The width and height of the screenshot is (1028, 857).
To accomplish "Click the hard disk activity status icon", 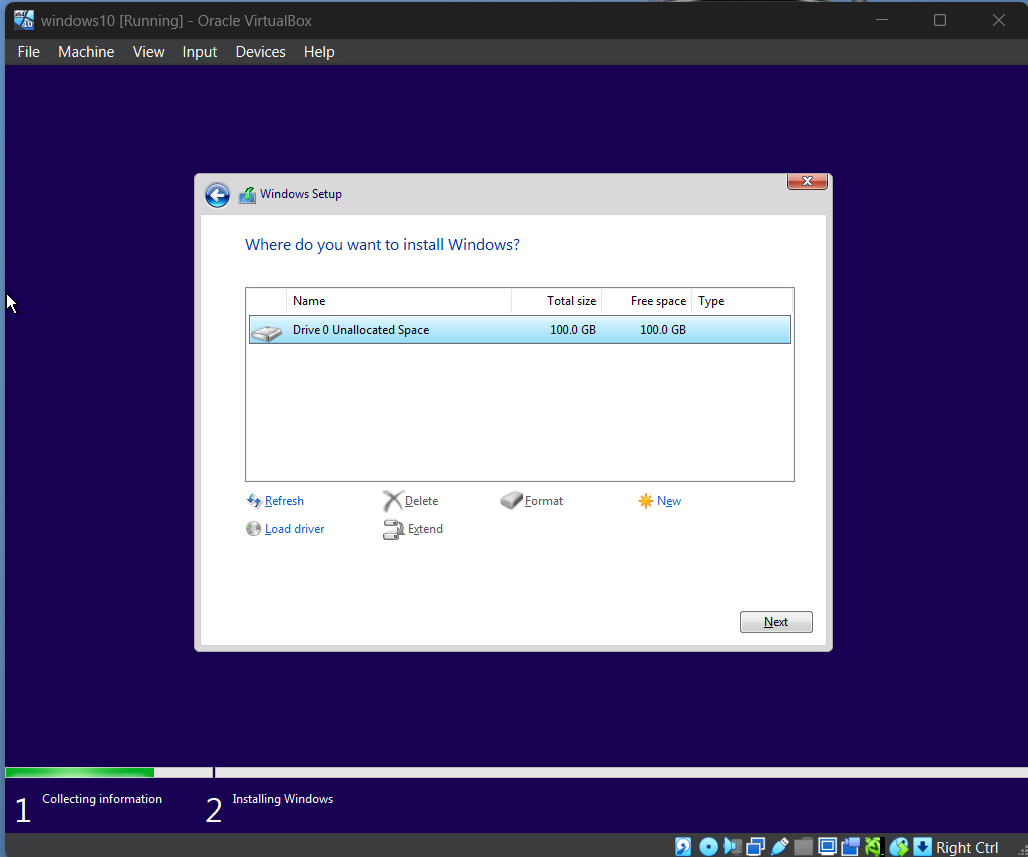I will tap(683, 847).
